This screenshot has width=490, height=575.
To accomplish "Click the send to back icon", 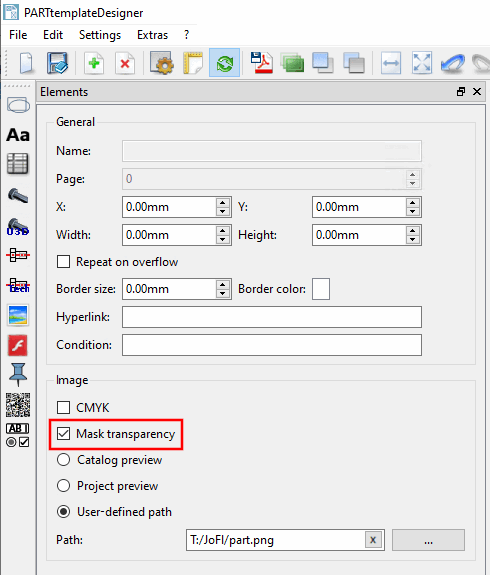I will pos(354,63).
